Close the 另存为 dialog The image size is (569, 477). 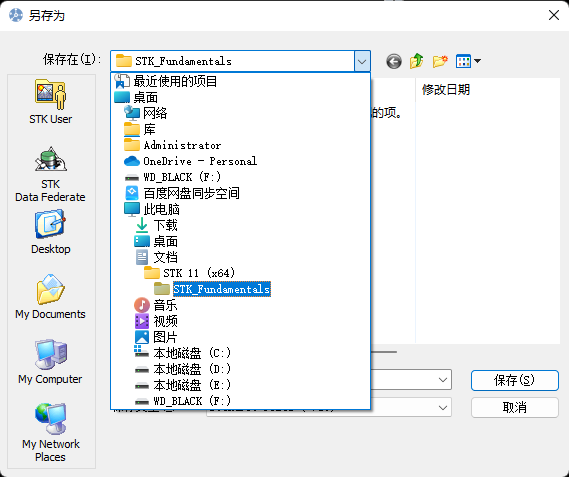(x=554, y=15)
